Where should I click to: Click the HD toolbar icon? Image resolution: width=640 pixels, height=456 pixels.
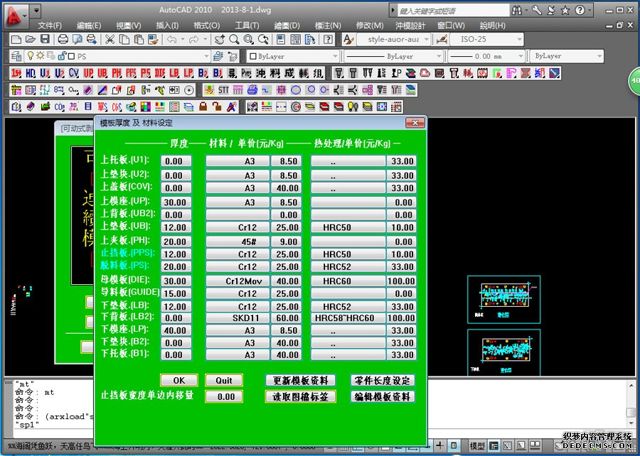(x=31, y=73)
